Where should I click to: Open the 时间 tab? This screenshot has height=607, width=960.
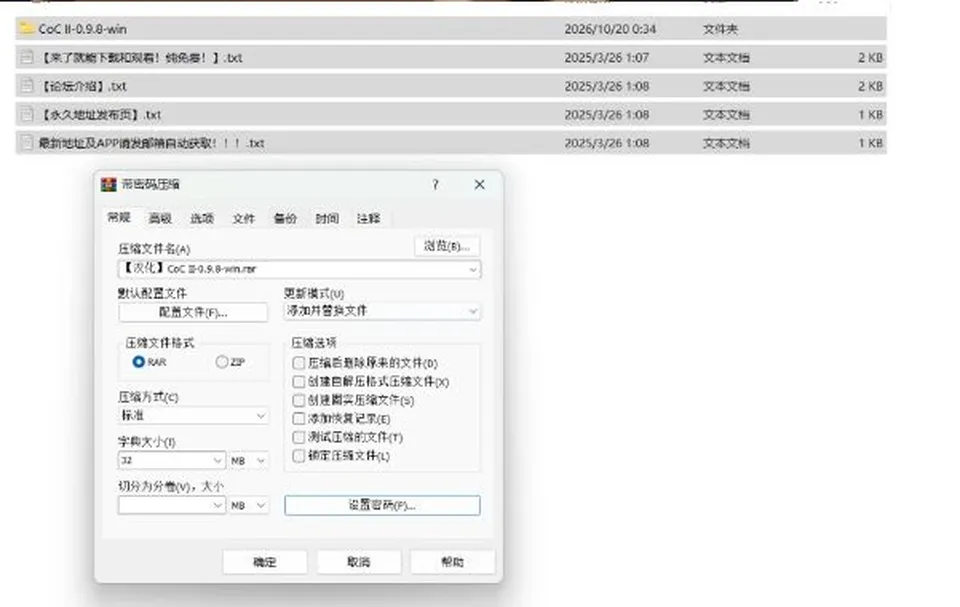click(x=326, y=219)
